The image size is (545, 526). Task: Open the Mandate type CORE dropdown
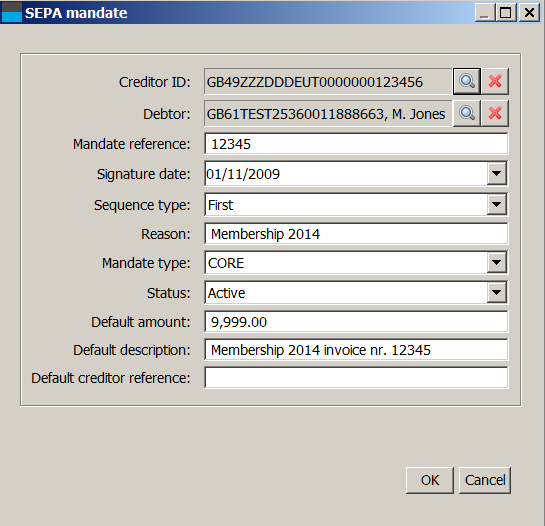pyautogui.click(x=496, y=262)
